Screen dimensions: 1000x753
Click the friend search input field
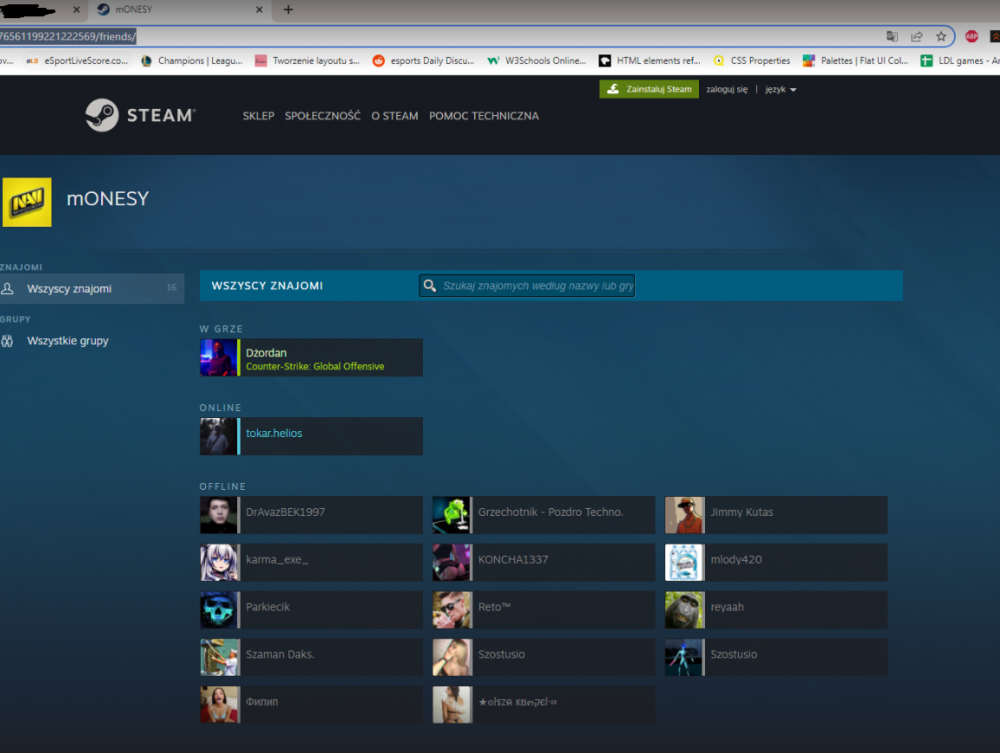point(527,286)
